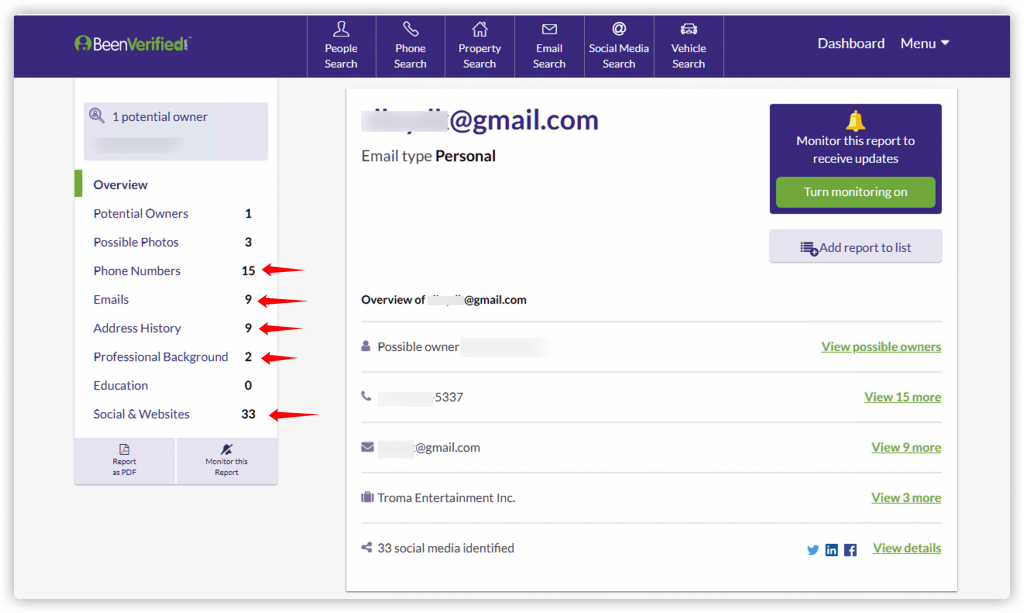
Task: Open View possible owners link
Action: click(x=881, y=347)
